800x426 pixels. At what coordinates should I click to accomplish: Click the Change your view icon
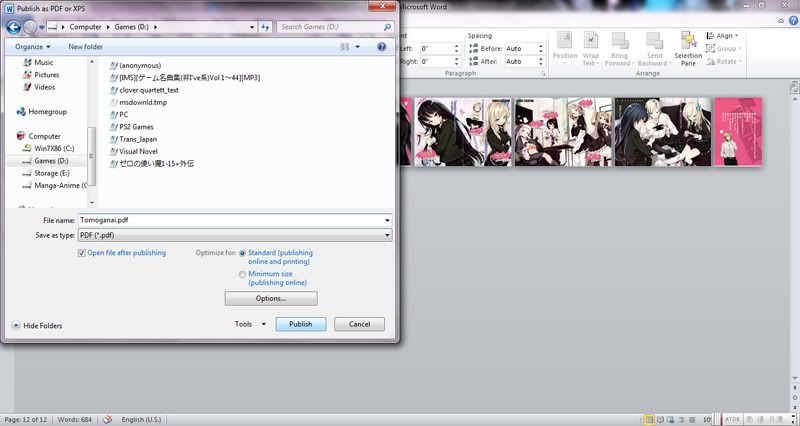[x=344, y=46]
